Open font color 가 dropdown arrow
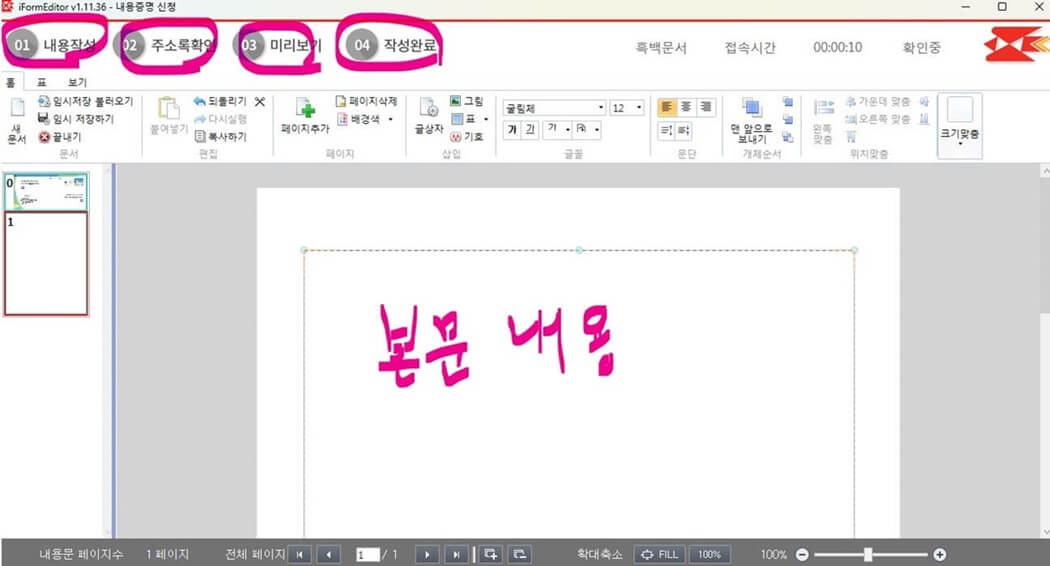 567,129
